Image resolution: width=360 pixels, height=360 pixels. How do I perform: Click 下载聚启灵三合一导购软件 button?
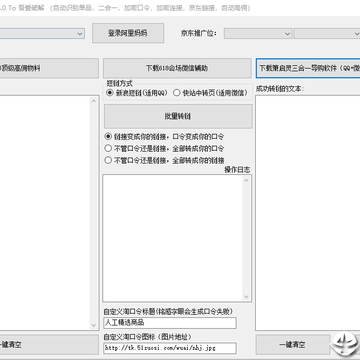[x=308, y=68]
